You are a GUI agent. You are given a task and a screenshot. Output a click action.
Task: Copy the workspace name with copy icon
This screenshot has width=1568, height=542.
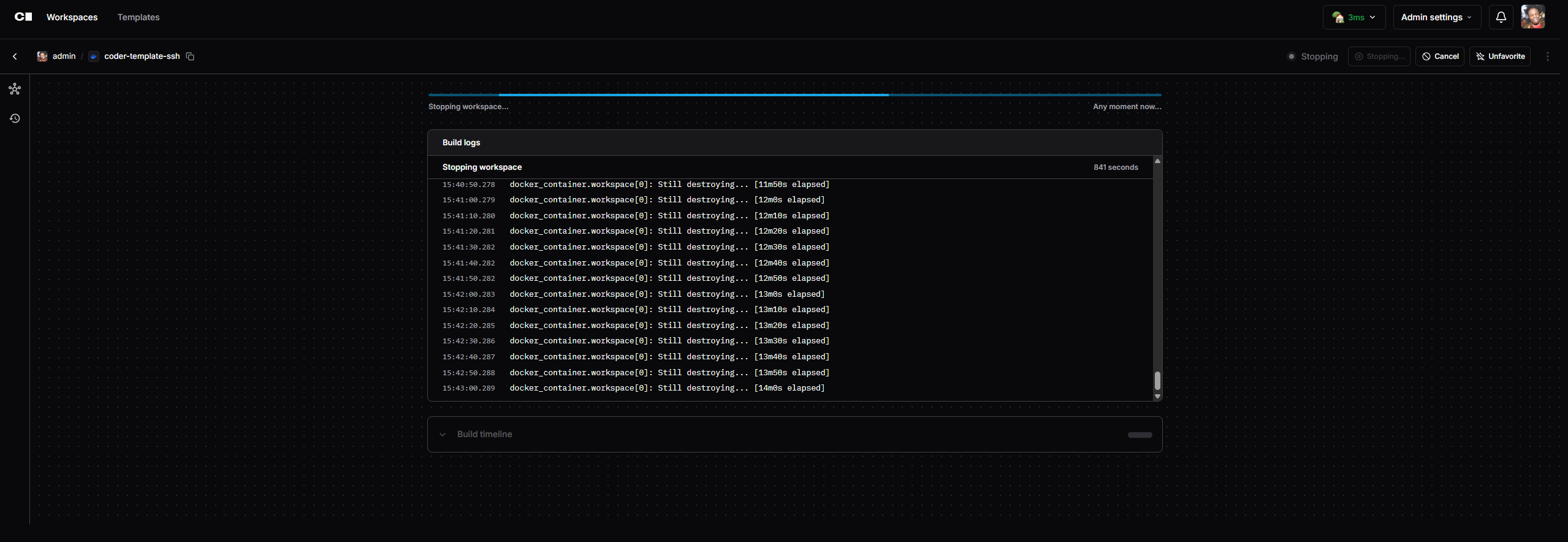[x=190, y=56]
